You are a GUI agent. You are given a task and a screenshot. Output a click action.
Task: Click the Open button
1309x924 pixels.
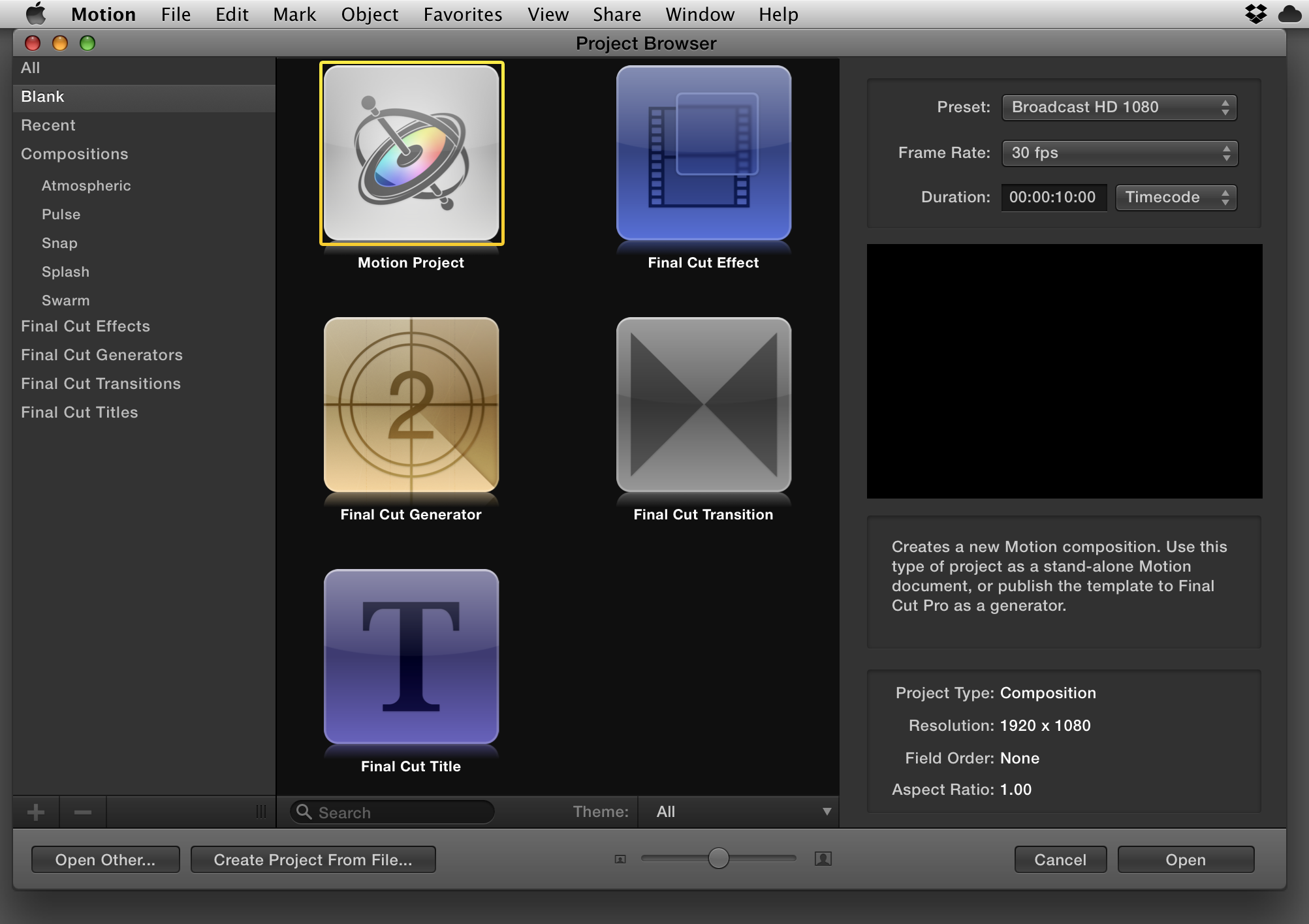click(1186, 859)
